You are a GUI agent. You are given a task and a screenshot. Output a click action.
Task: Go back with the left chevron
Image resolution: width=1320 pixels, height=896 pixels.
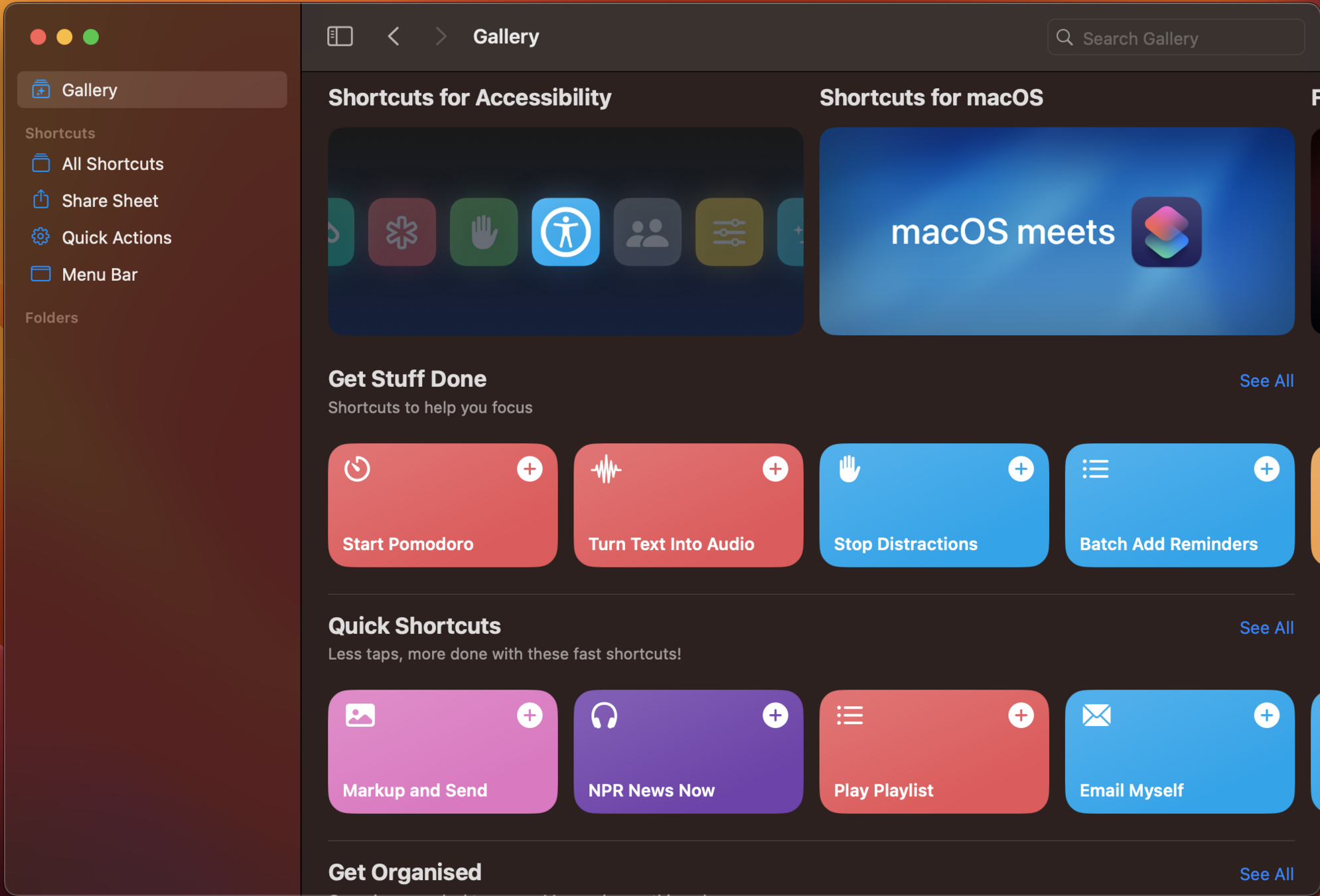pos(394,37)
